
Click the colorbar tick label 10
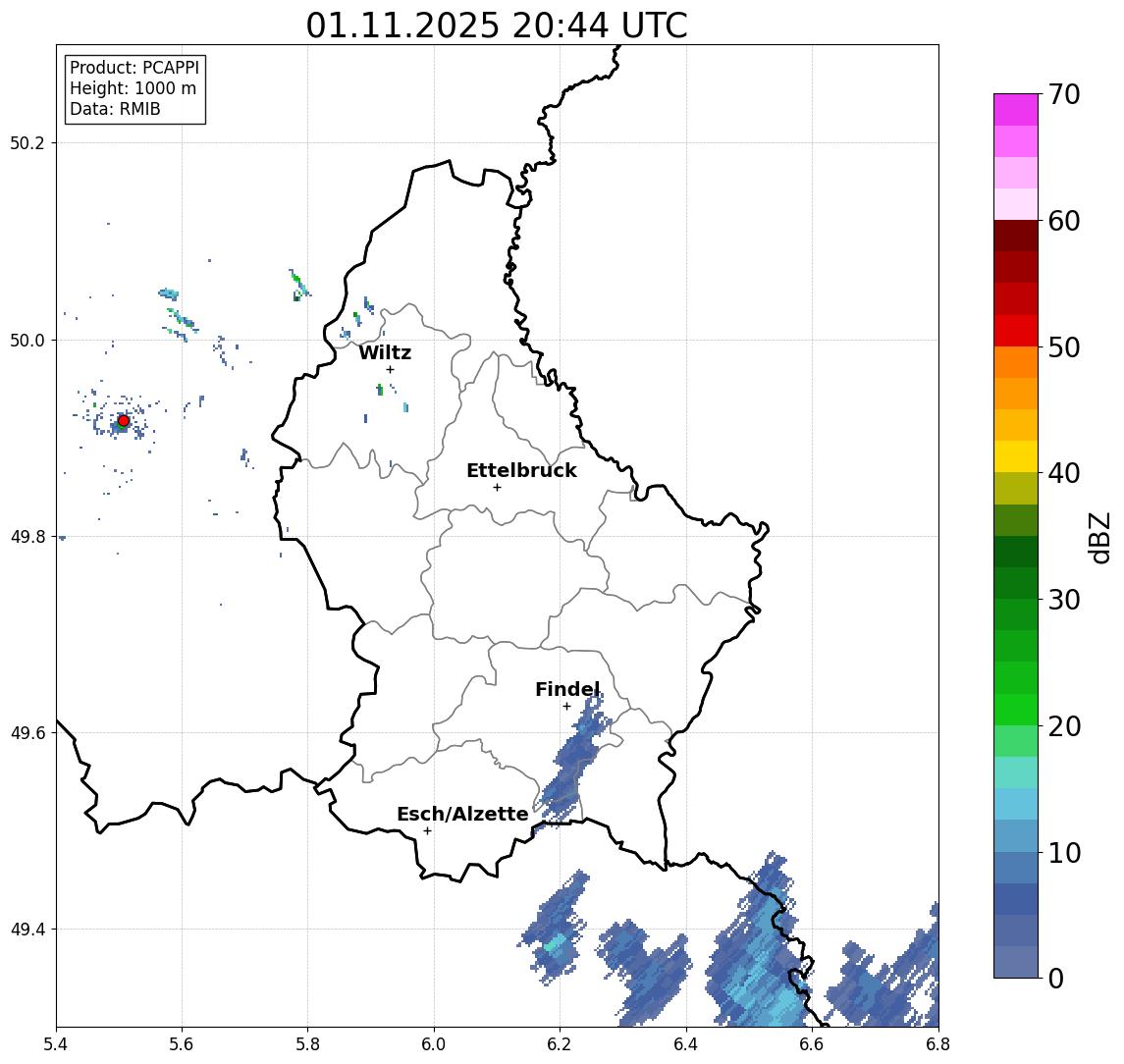[1064, 853]
